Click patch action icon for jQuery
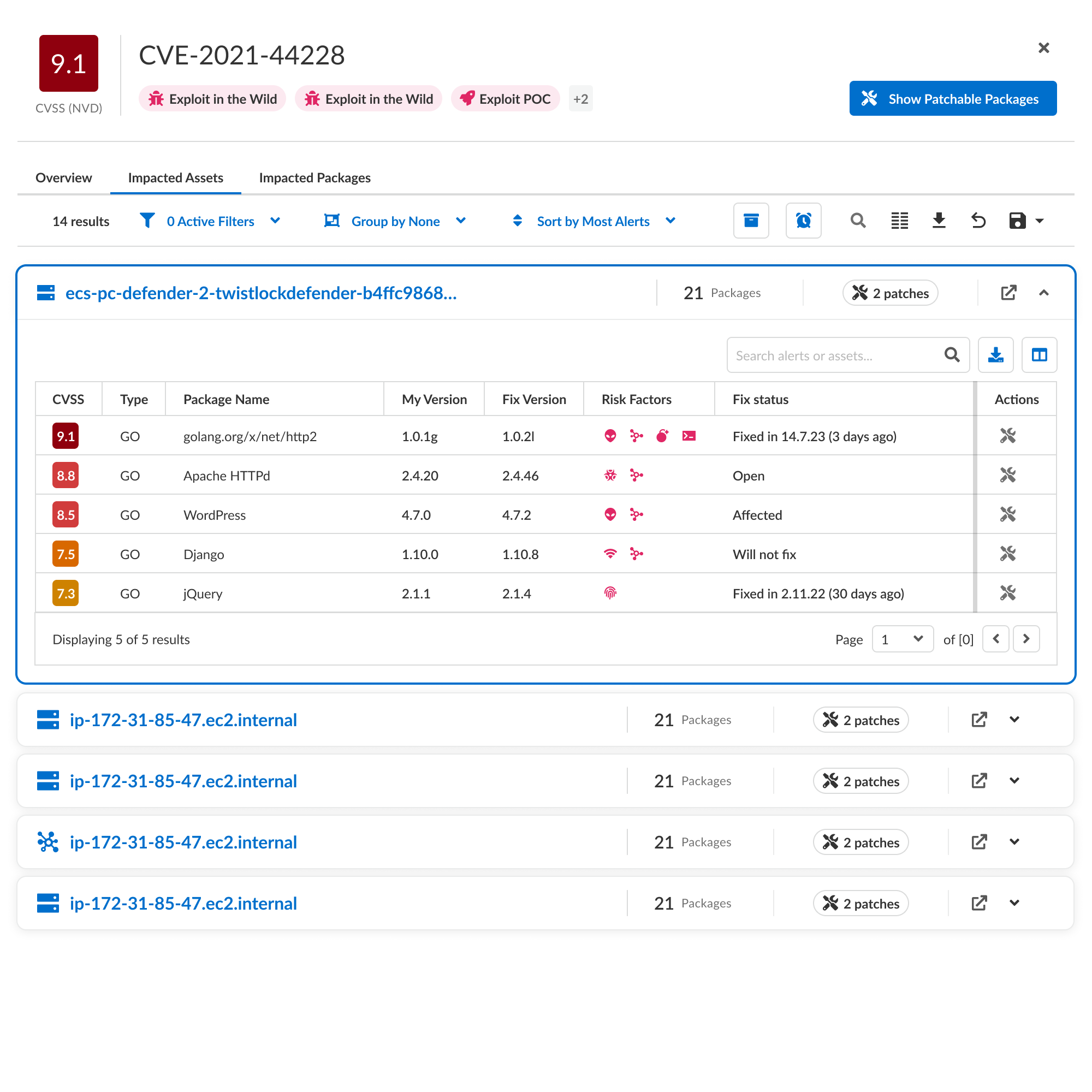The height and width of the screenshot is (1092, 1092). click(1008, 593)
